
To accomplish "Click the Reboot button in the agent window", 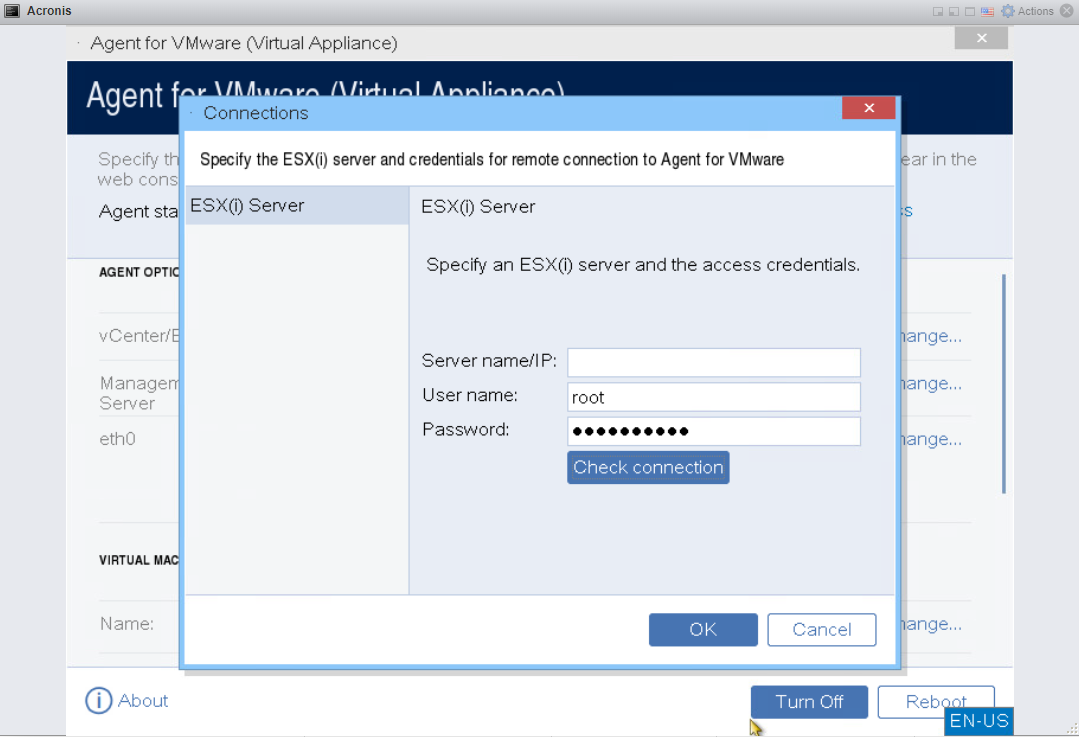I will (936, 702).
